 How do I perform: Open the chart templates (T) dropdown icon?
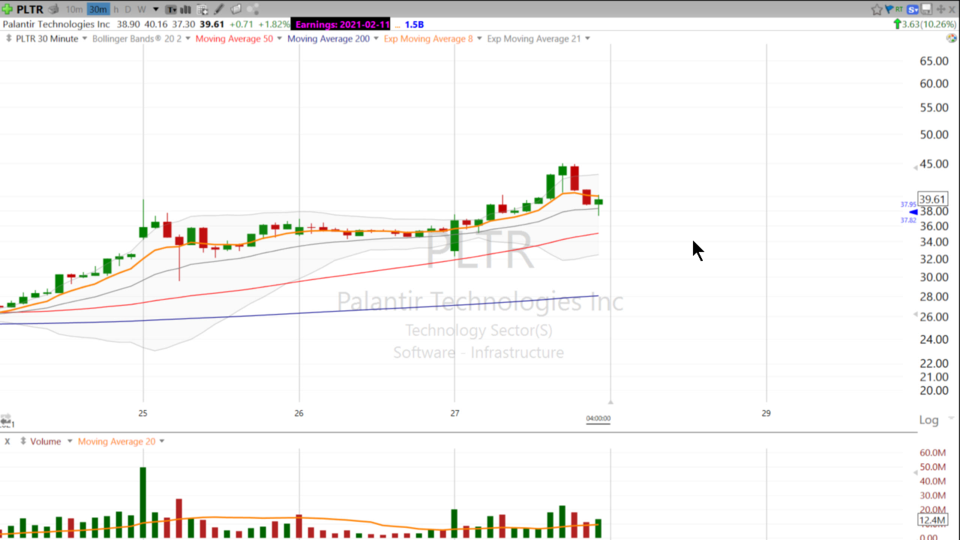click(x=171, y=10)
